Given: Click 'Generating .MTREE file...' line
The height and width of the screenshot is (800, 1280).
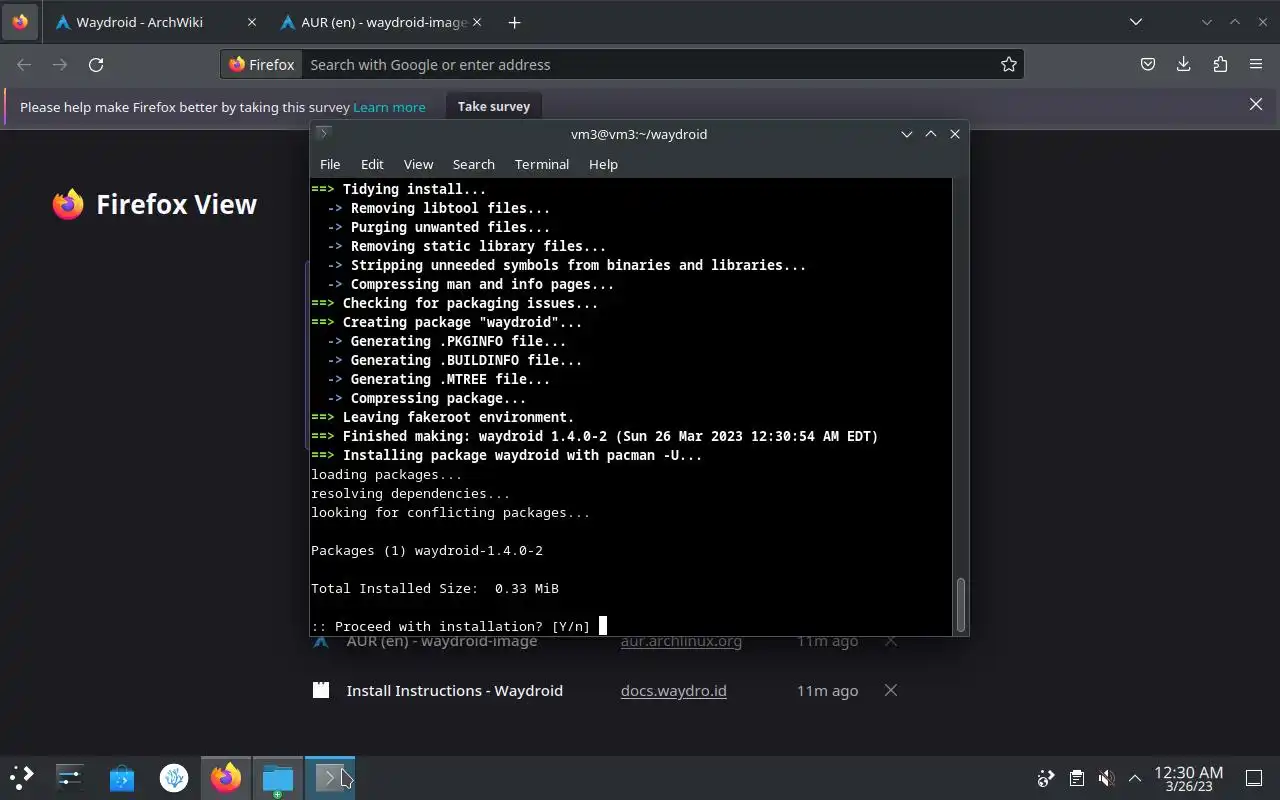Looking at the screenshot, I should [x=439, y=380].
